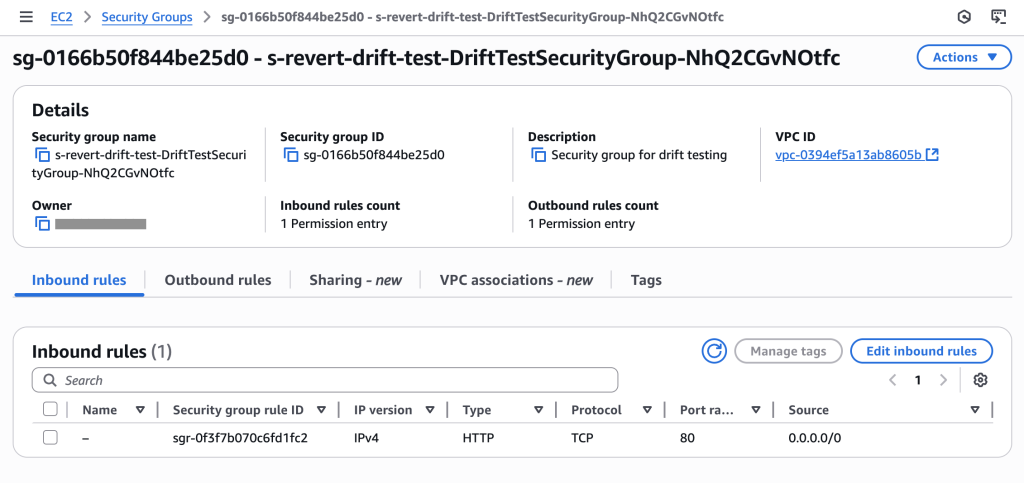Image resolution: width=1024 pixels, height=483 pixels.
Task: Open table preferences gear icon
Action: [x=980, y=380]
